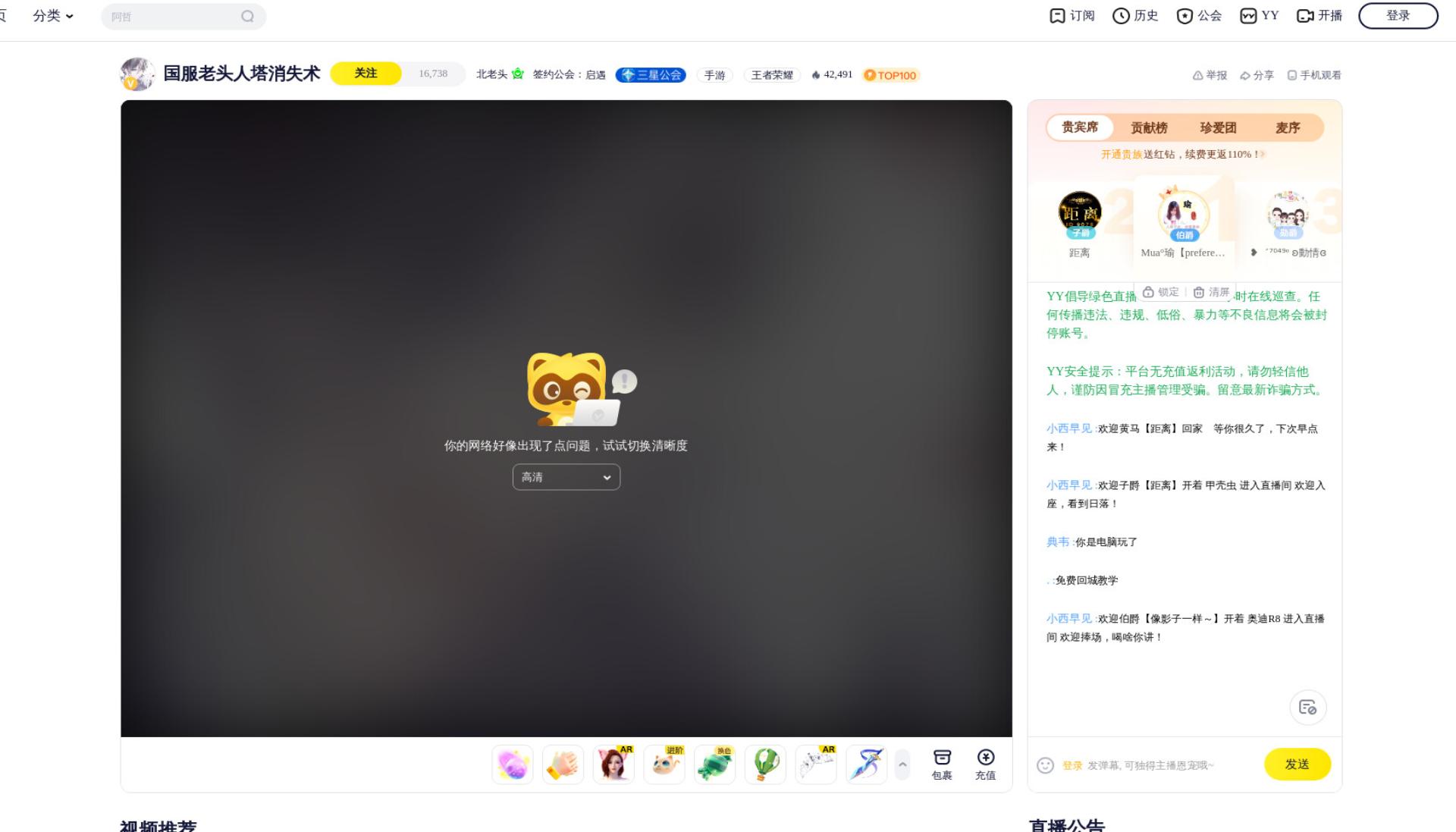Open the emoji picker in chat input
1456x832 pixels.
pos(1046,765)
